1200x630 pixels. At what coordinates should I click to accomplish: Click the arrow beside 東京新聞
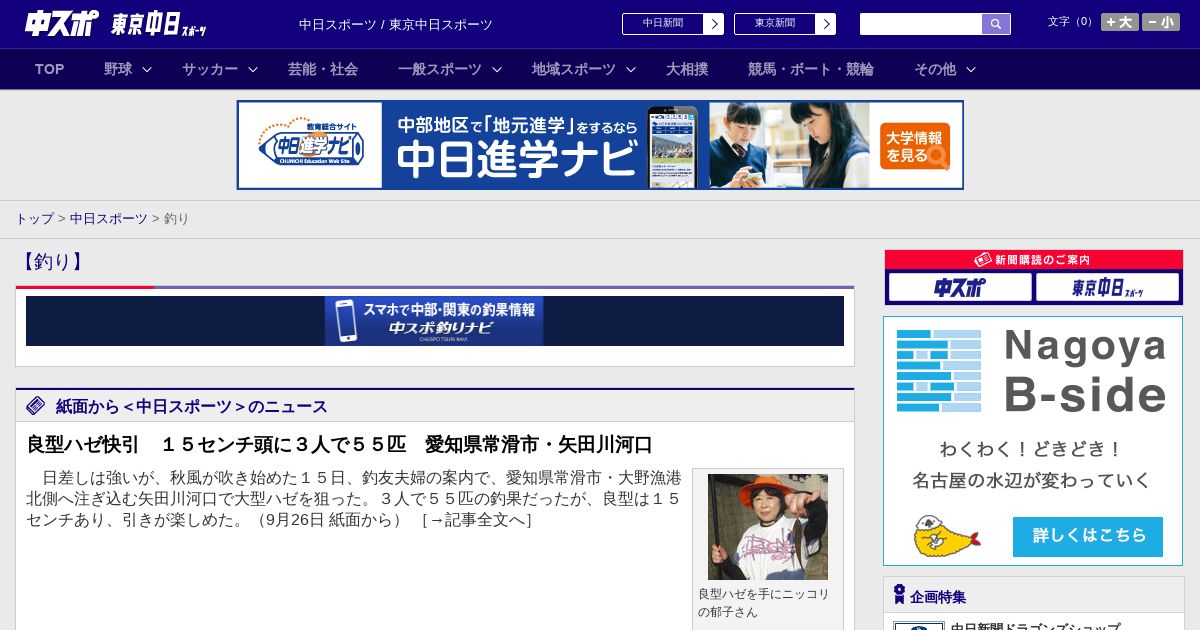pyautogui.click(x=826, y=24)
